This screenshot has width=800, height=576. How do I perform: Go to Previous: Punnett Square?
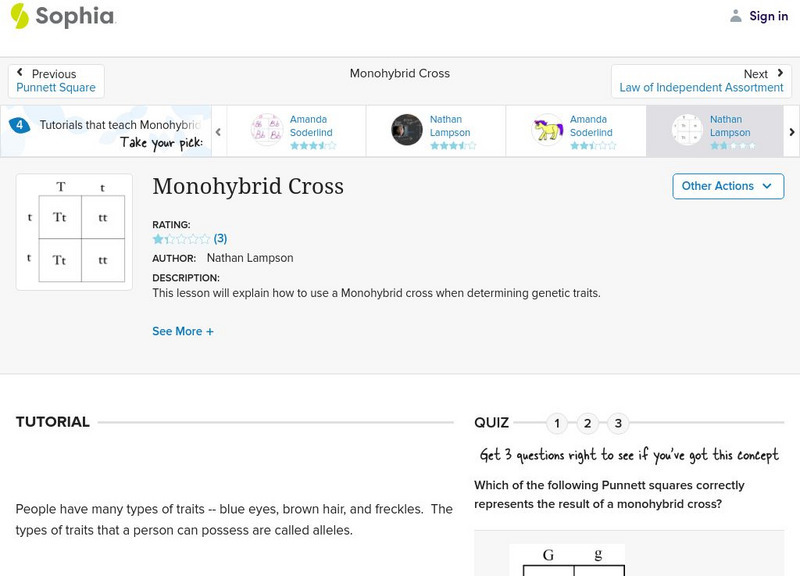point(55,87)
